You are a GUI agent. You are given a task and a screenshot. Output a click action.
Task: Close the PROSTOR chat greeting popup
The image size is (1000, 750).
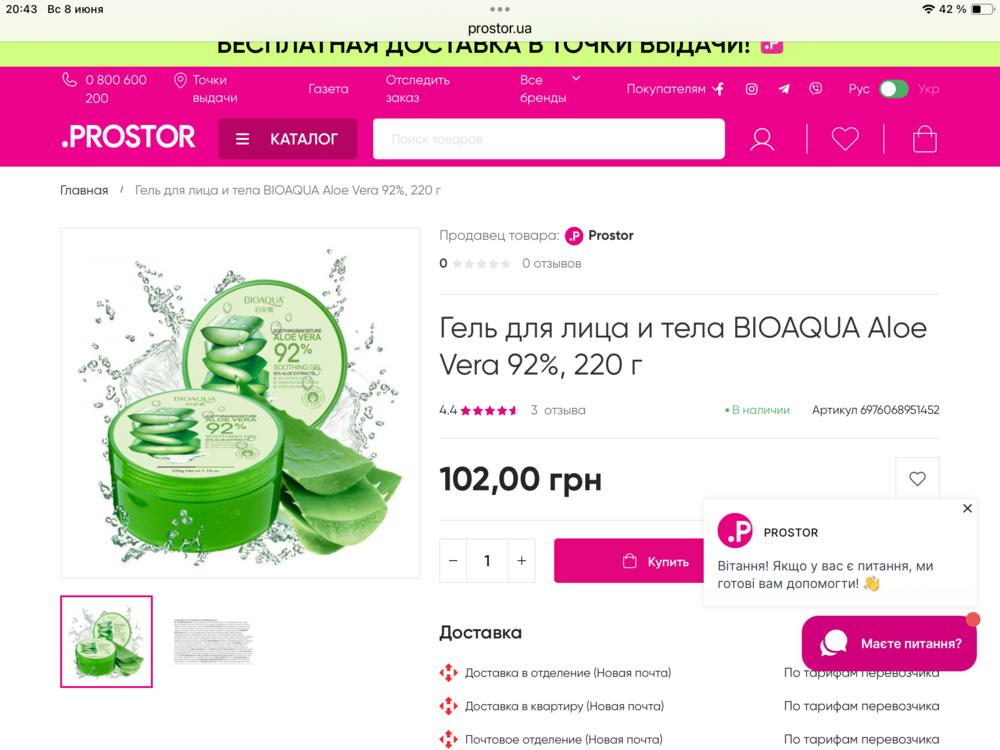967,508
